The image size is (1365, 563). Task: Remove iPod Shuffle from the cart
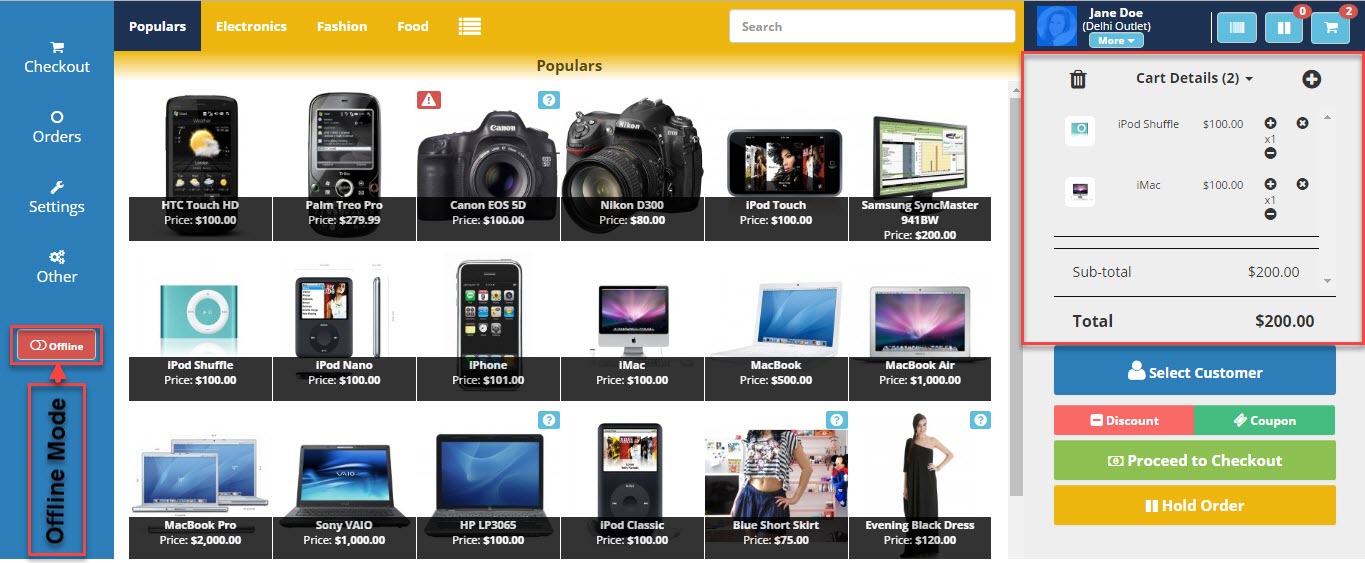click(1302, 123)
